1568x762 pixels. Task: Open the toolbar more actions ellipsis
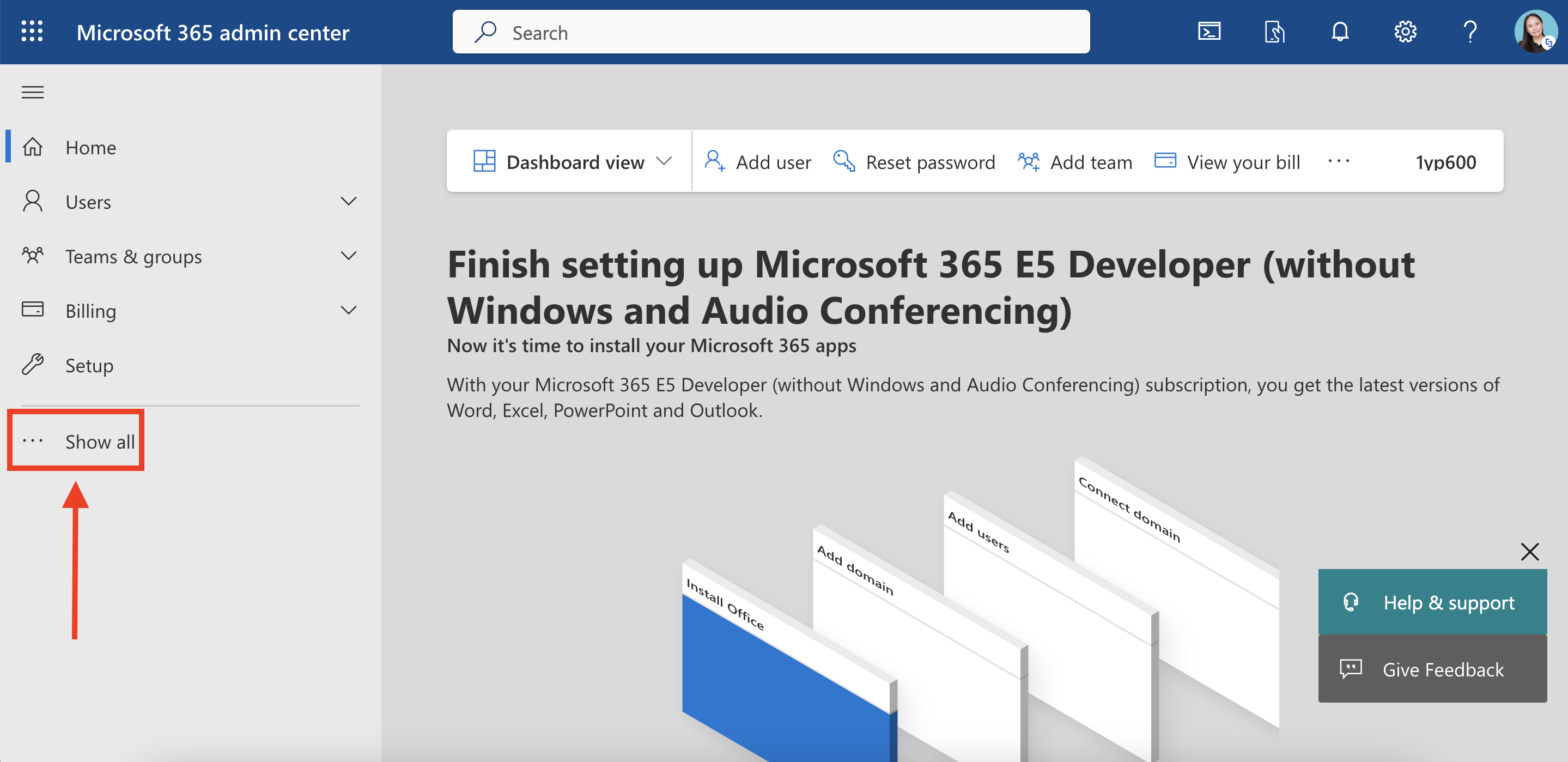(1339, 161)
